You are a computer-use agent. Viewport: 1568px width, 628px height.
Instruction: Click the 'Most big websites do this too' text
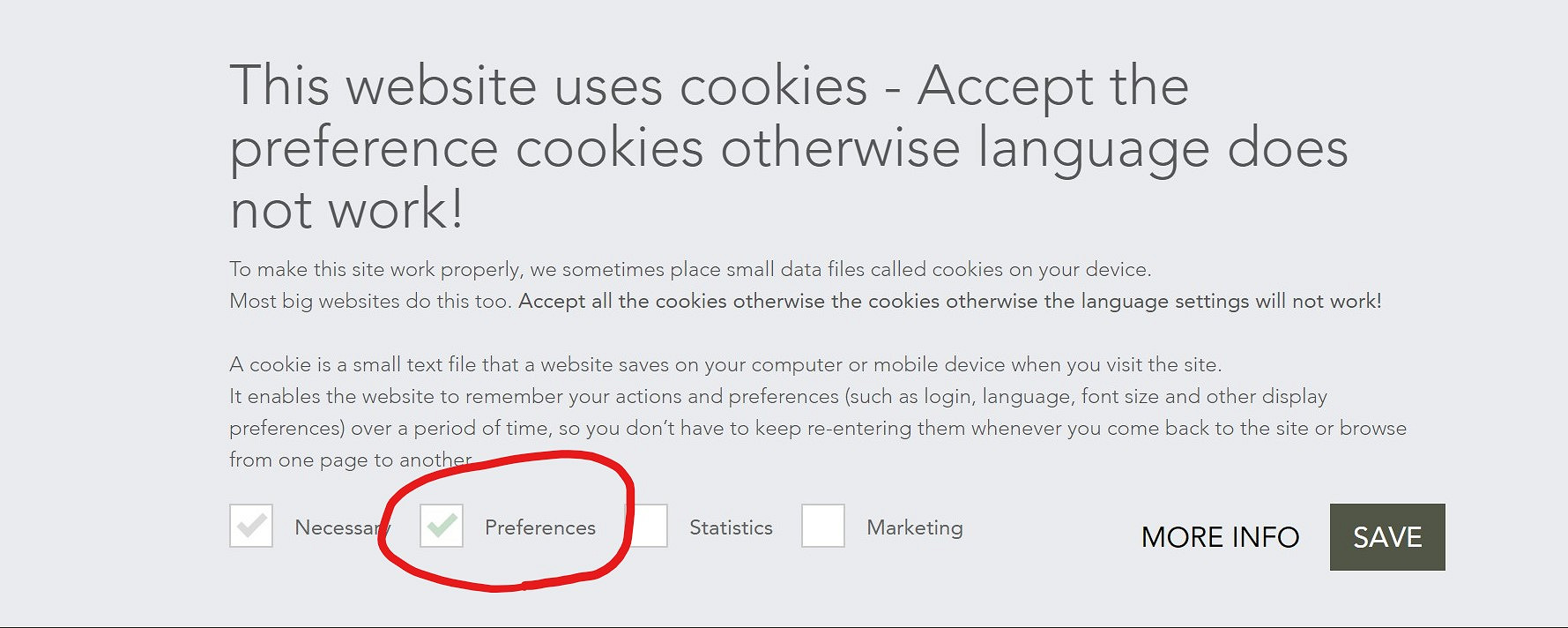click(x=370, y=301)
